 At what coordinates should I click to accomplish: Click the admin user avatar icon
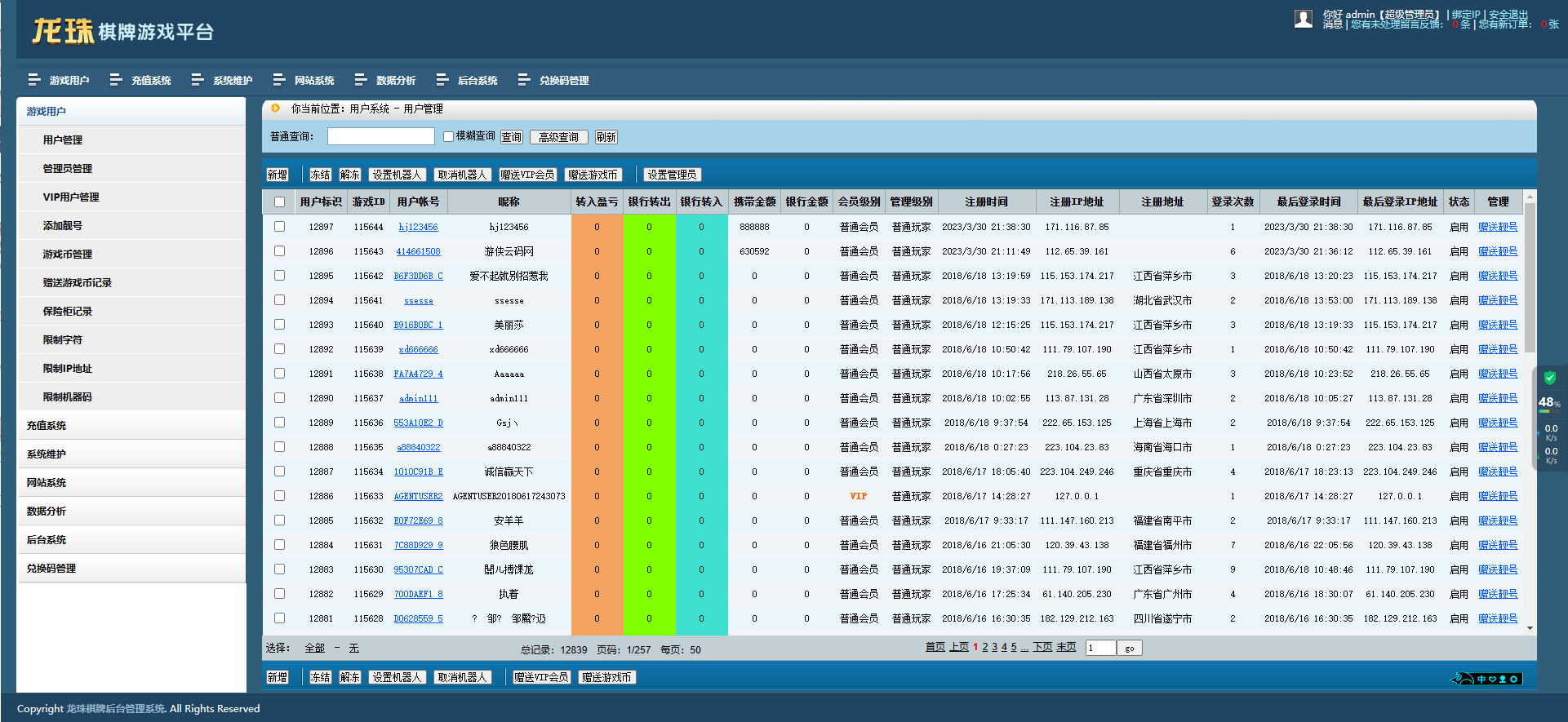1304,19
